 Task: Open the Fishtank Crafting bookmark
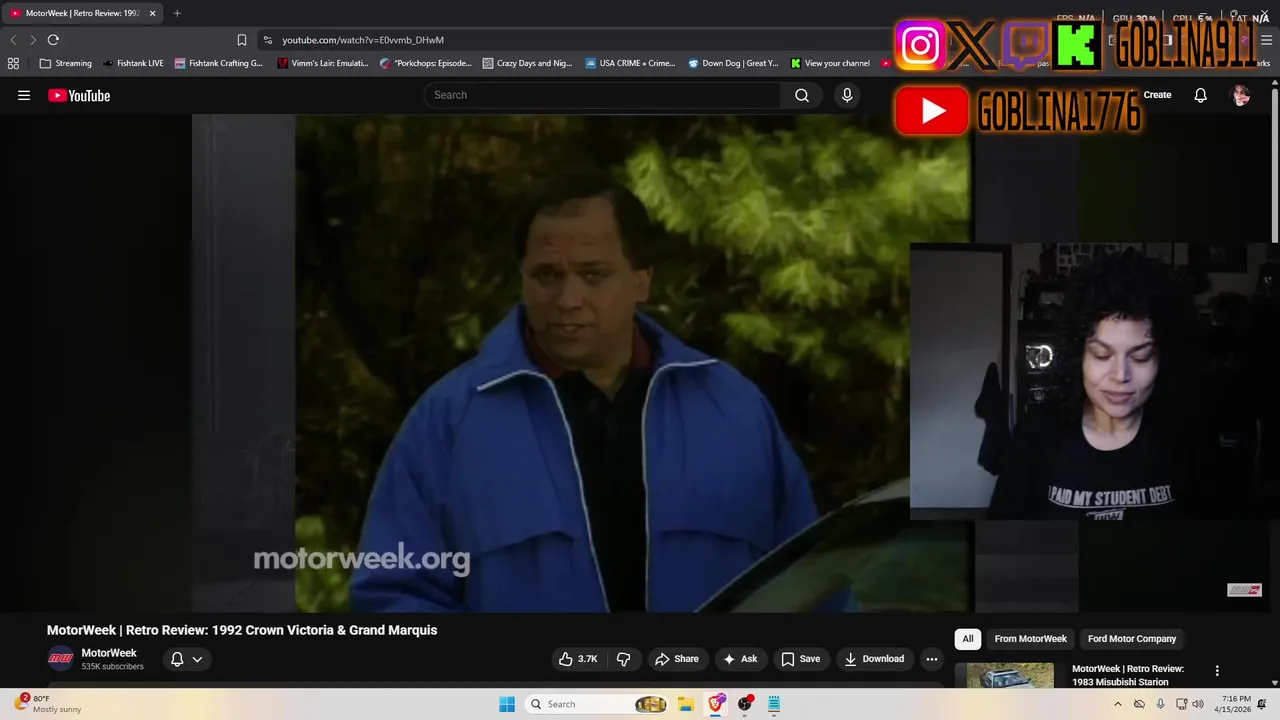pos(218,63)
